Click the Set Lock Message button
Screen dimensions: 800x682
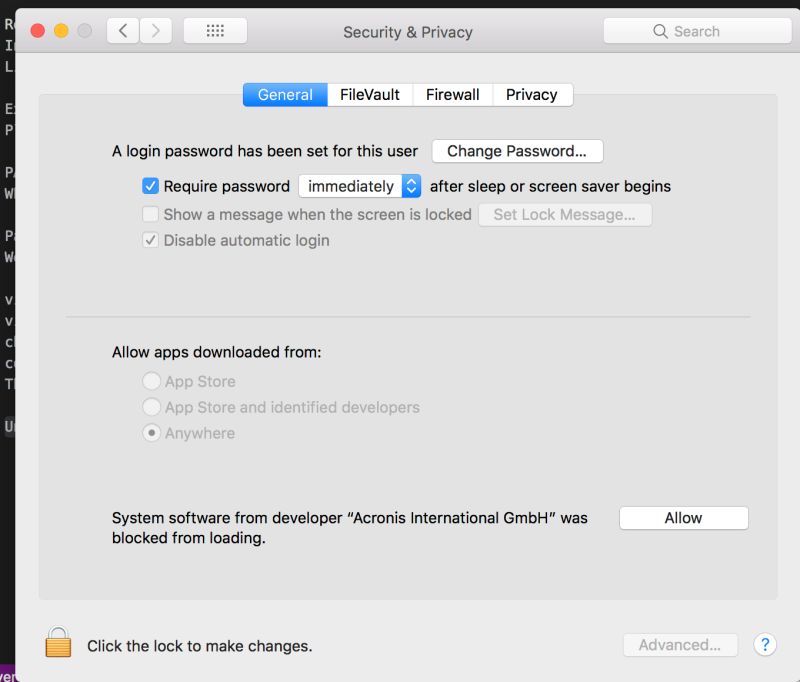point(565,215)
